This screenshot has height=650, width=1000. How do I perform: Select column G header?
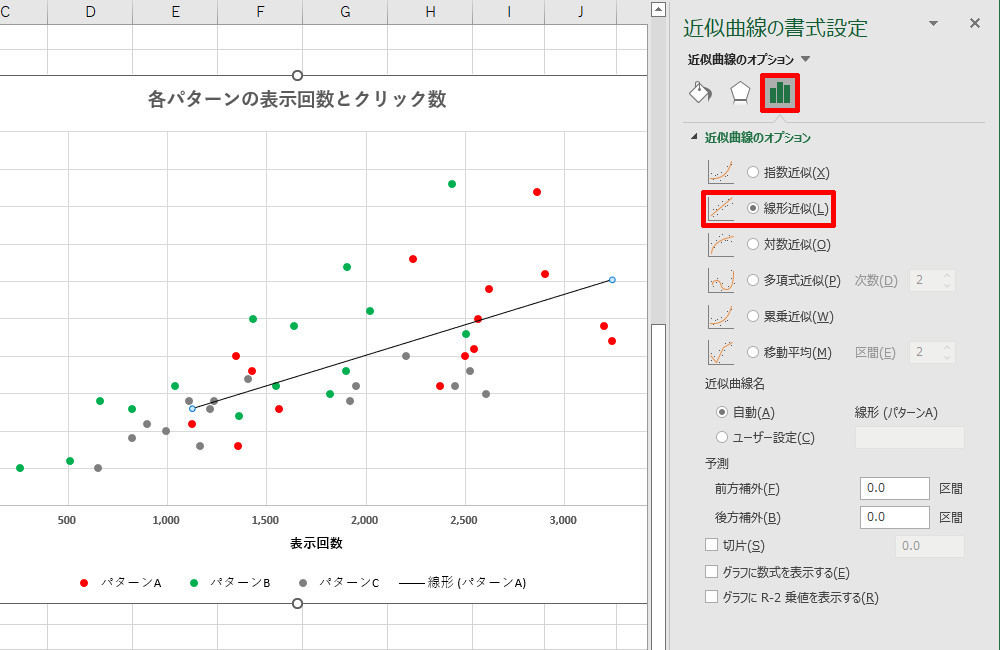[x=345, y=11]
